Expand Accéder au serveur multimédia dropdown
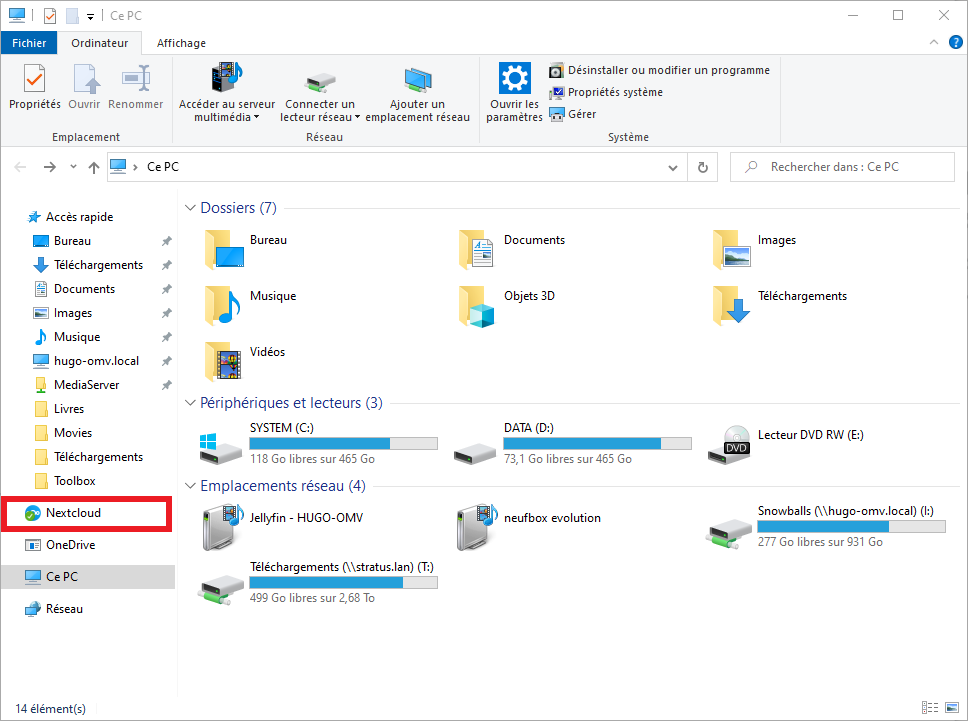The width and height of the screenshot is (968, 721). (257, 117)
